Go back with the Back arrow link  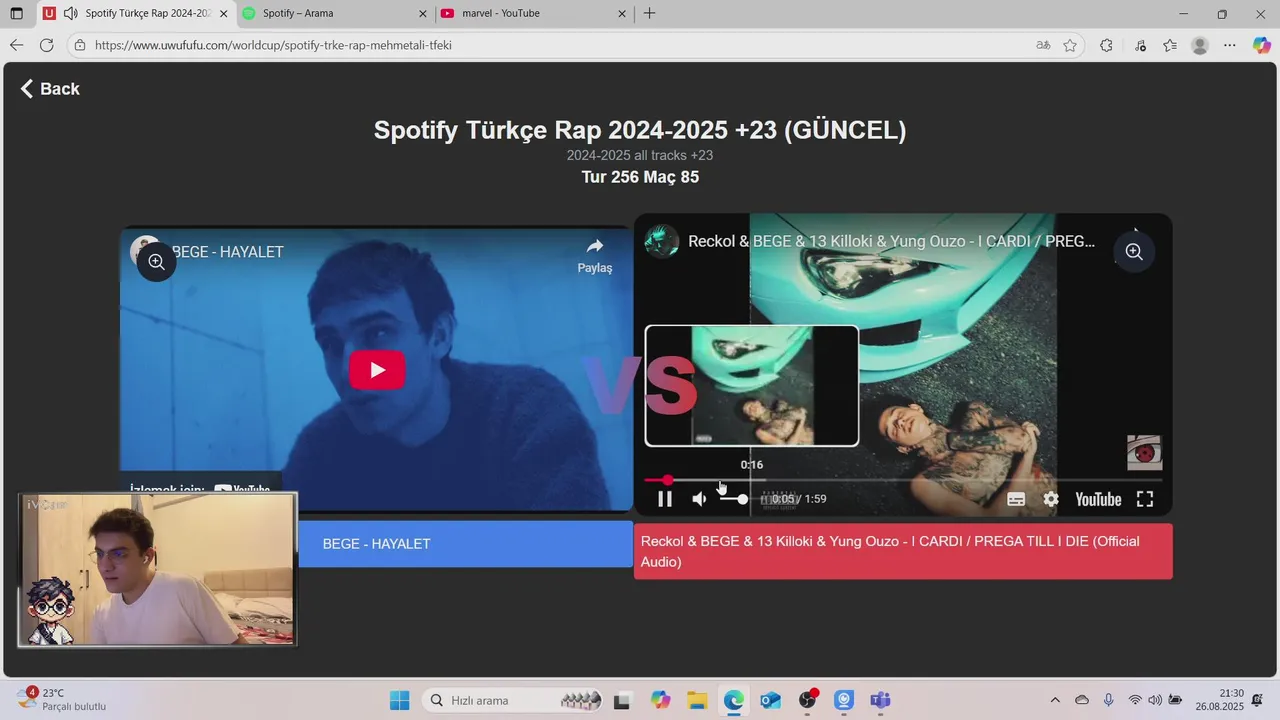pos(50,89)
